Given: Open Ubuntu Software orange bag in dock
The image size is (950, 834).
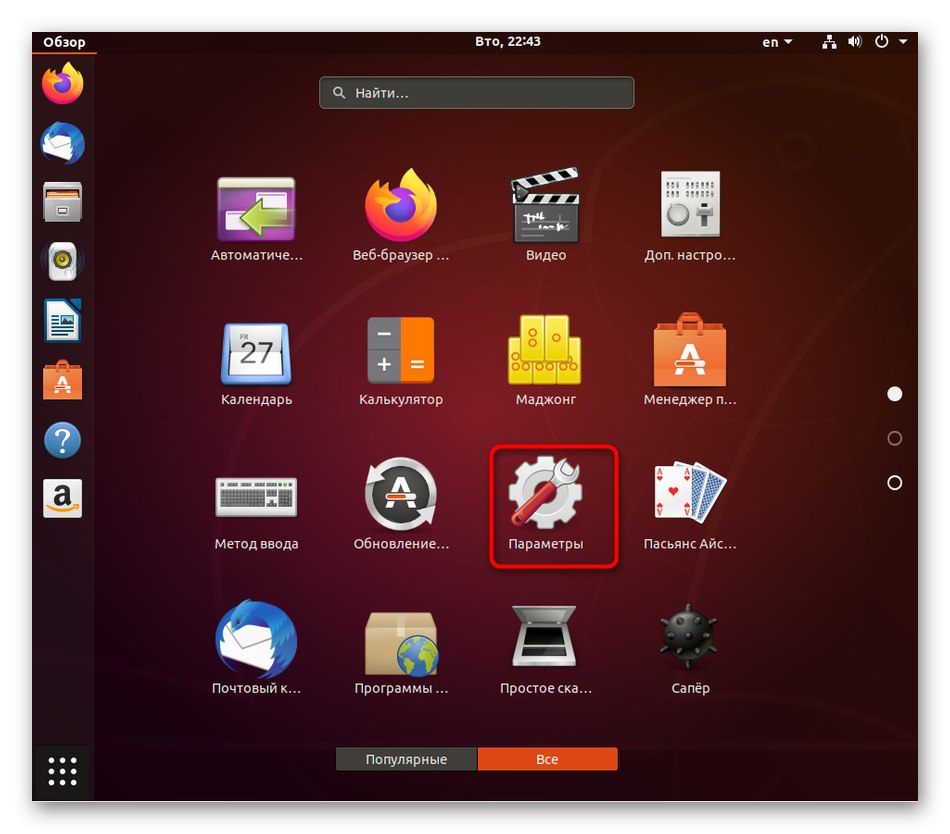Looking at the screenshot, I should [62, 380].
